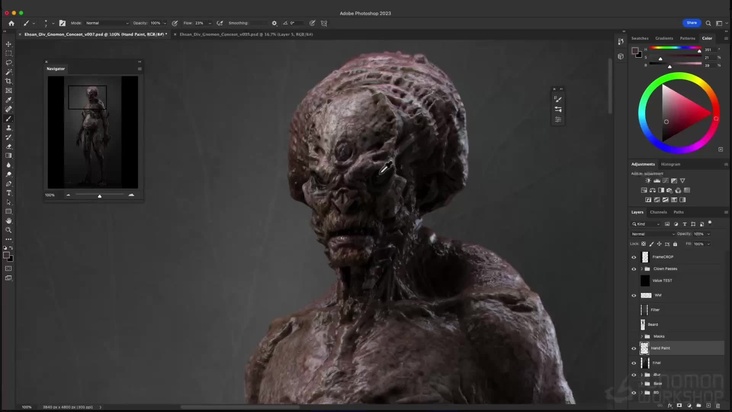Click the Navigator preview thumbnail
The image size is (732, 412).
pos(93,133)
